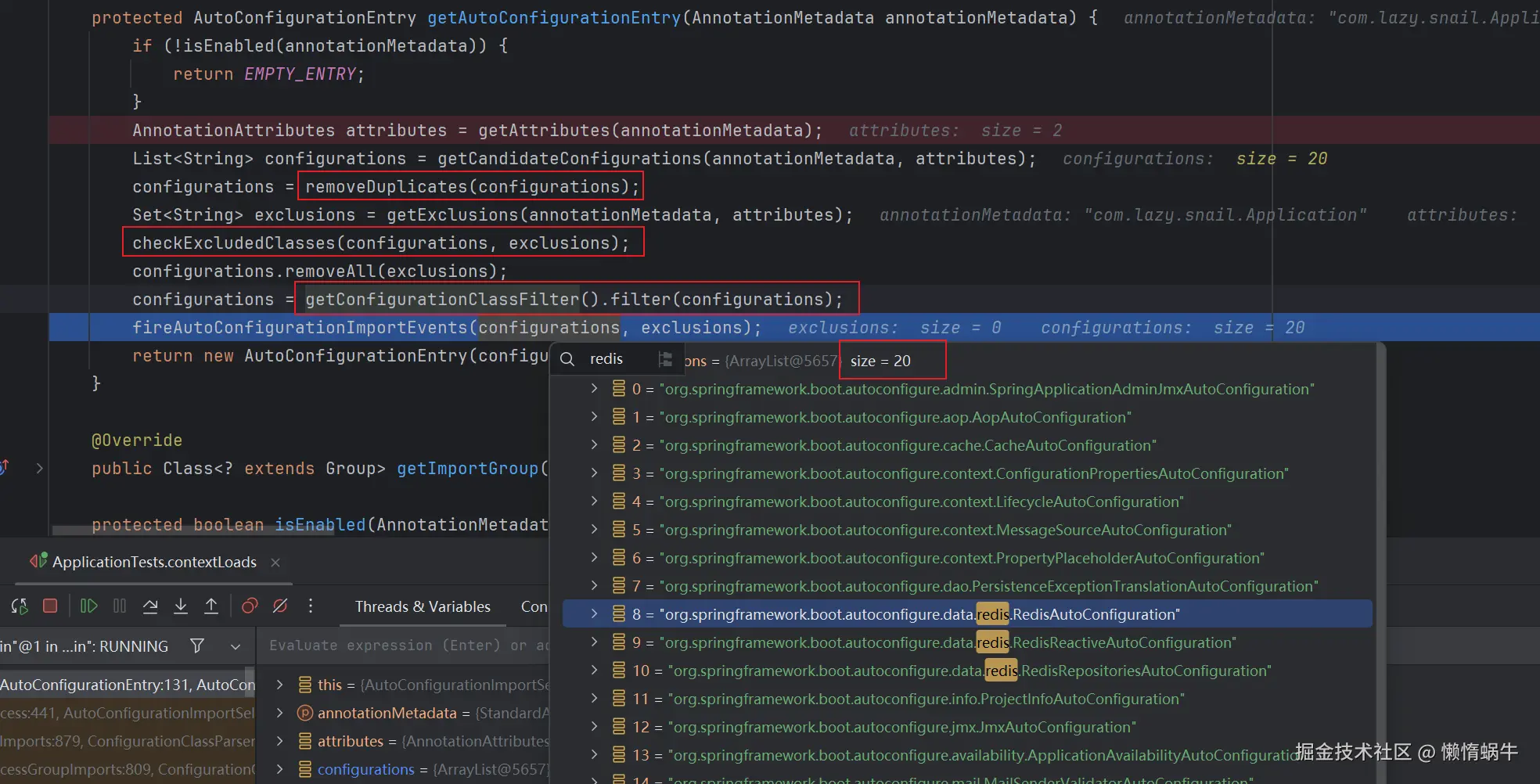This screenshot has width=1540, height=784.
Task: Expand the 'this' variable node
Action: [x=279, y=685]
